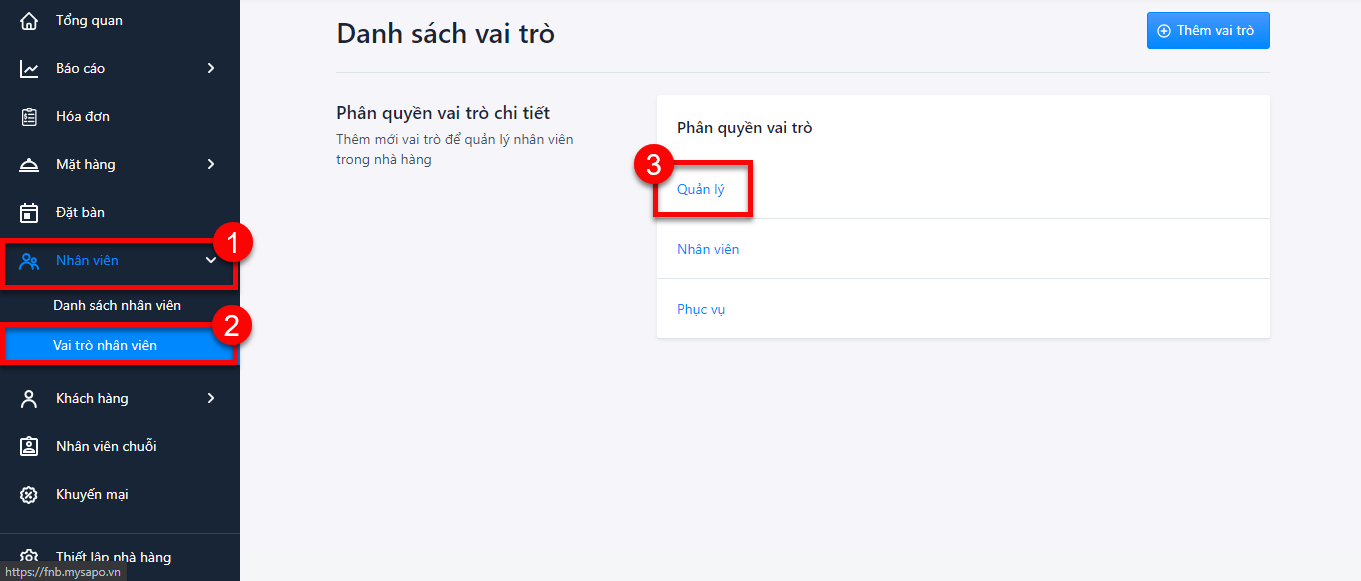Click the Thêm mới vai trò description text
The height and width of the screenshot is (581, 1361).
tap(455, 149)
